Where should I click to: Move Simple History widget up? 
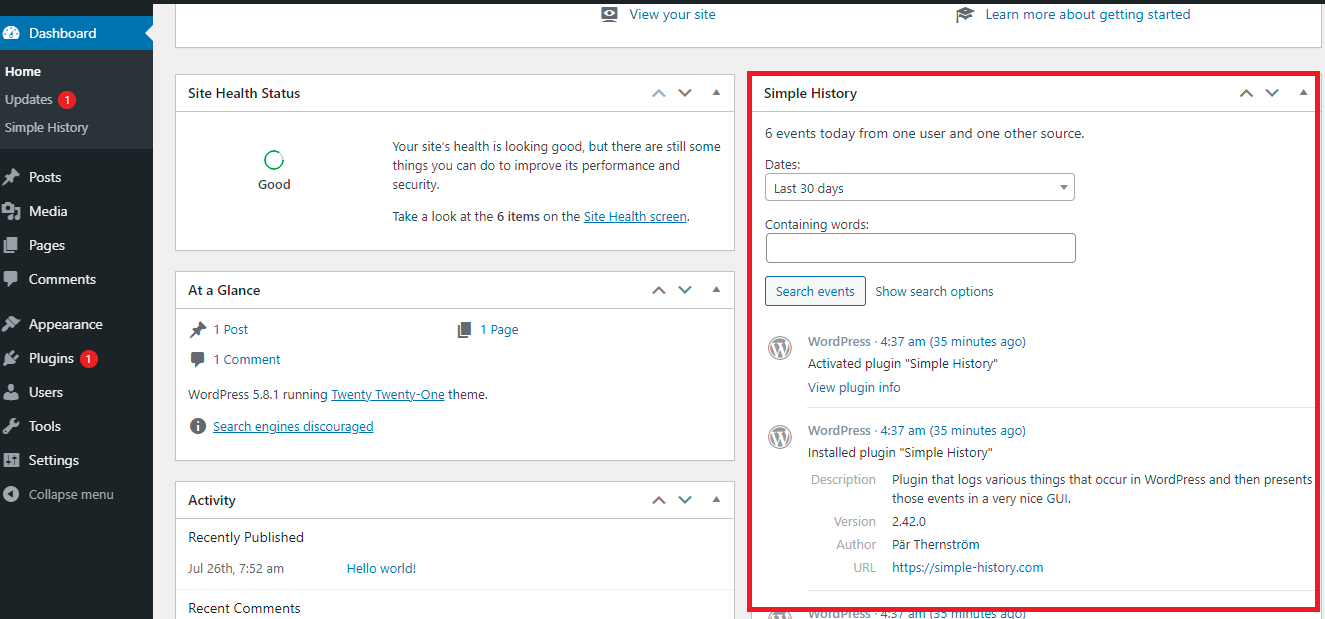point(1246,93)
